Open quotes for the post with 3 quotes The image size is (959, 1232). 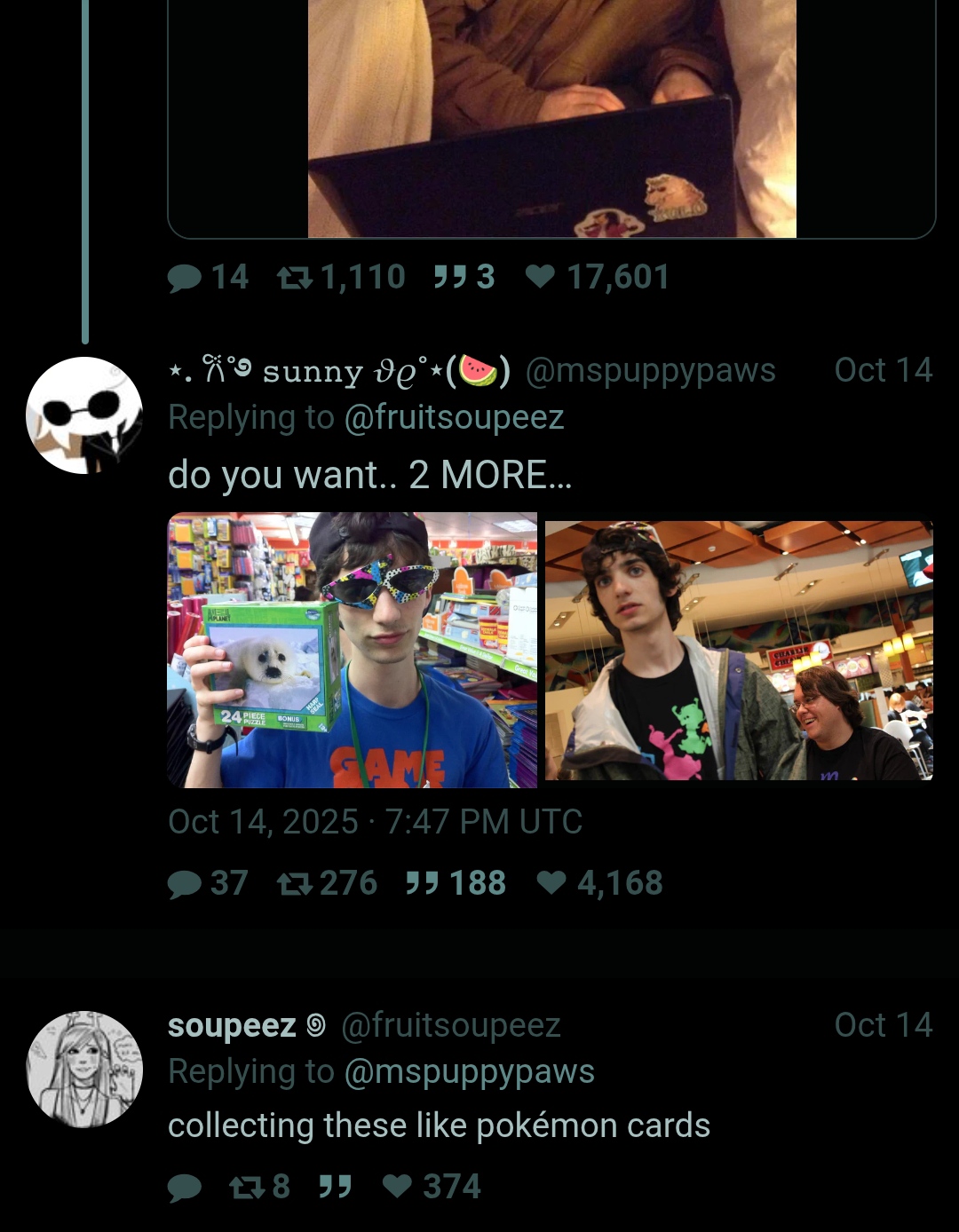(x=464, y=277)
